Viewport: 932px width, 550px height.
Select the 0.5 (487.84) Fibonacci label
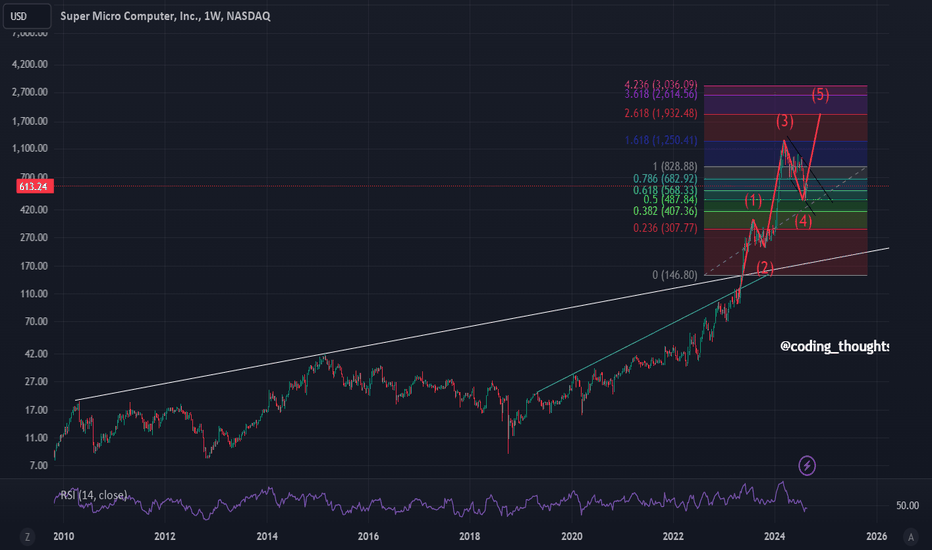click(x=670, y=200)
